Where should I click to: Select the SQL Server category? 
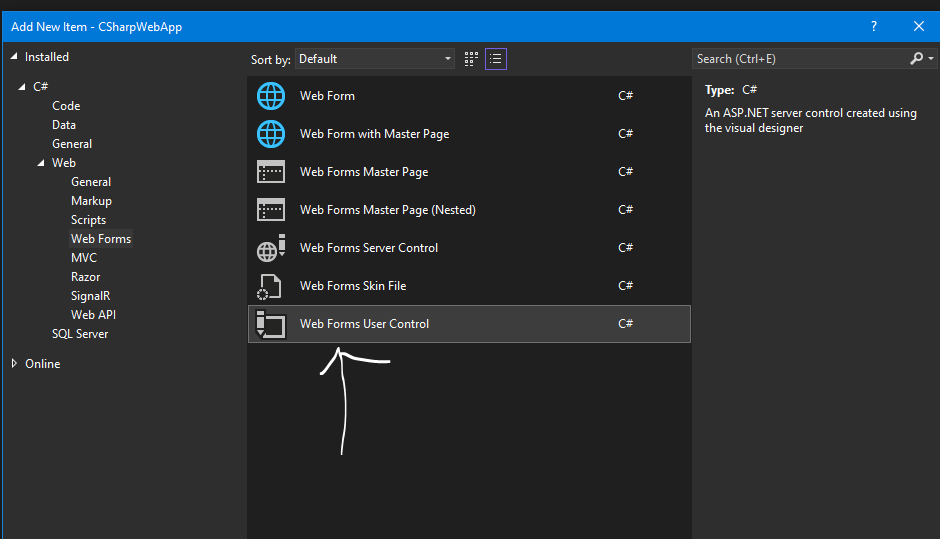(80, 334)
